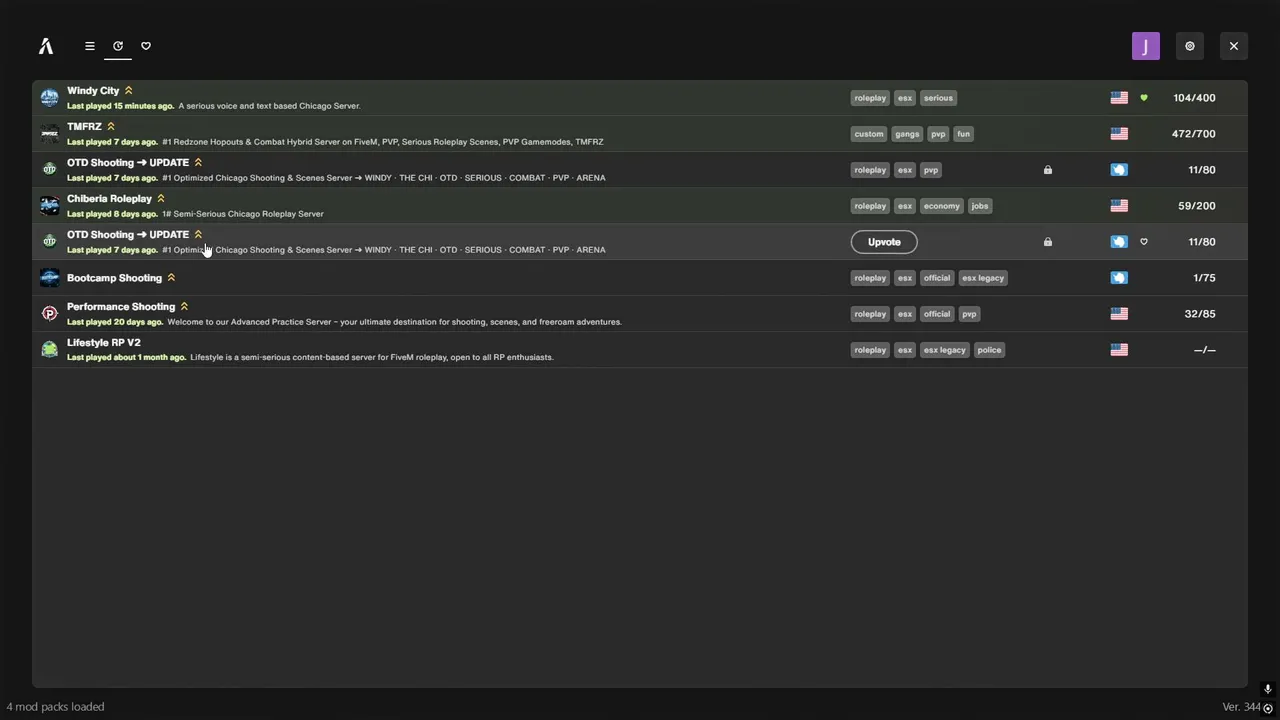Click the US flag in Performance Shooting row

pos(1119,314)
